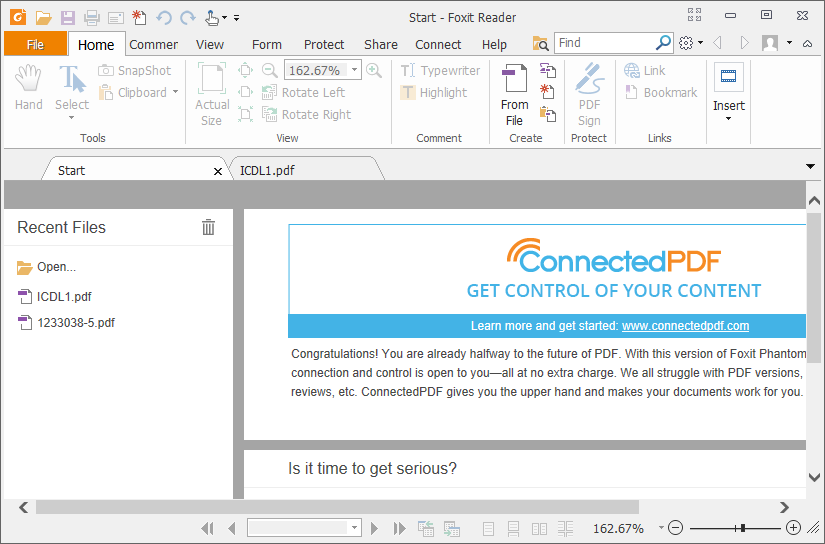Click the SnapShot camera tool
The height and width of the screenshot is (544, 825).
[135, 70]
